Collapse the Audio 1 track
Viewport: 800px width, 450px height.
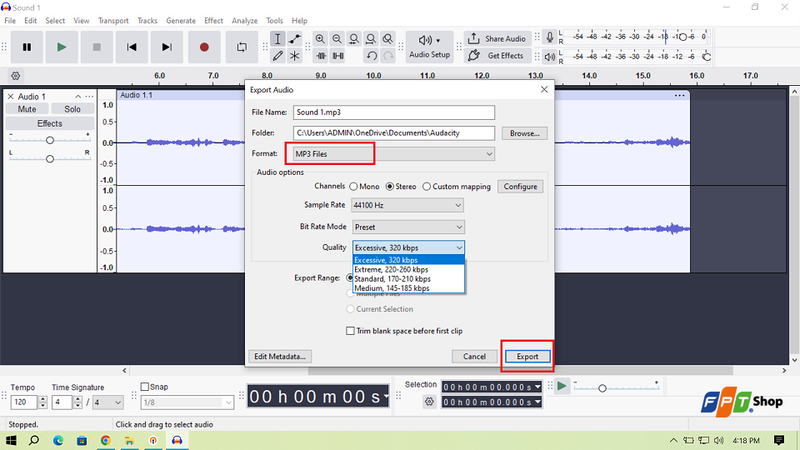(x=78, y=96)
